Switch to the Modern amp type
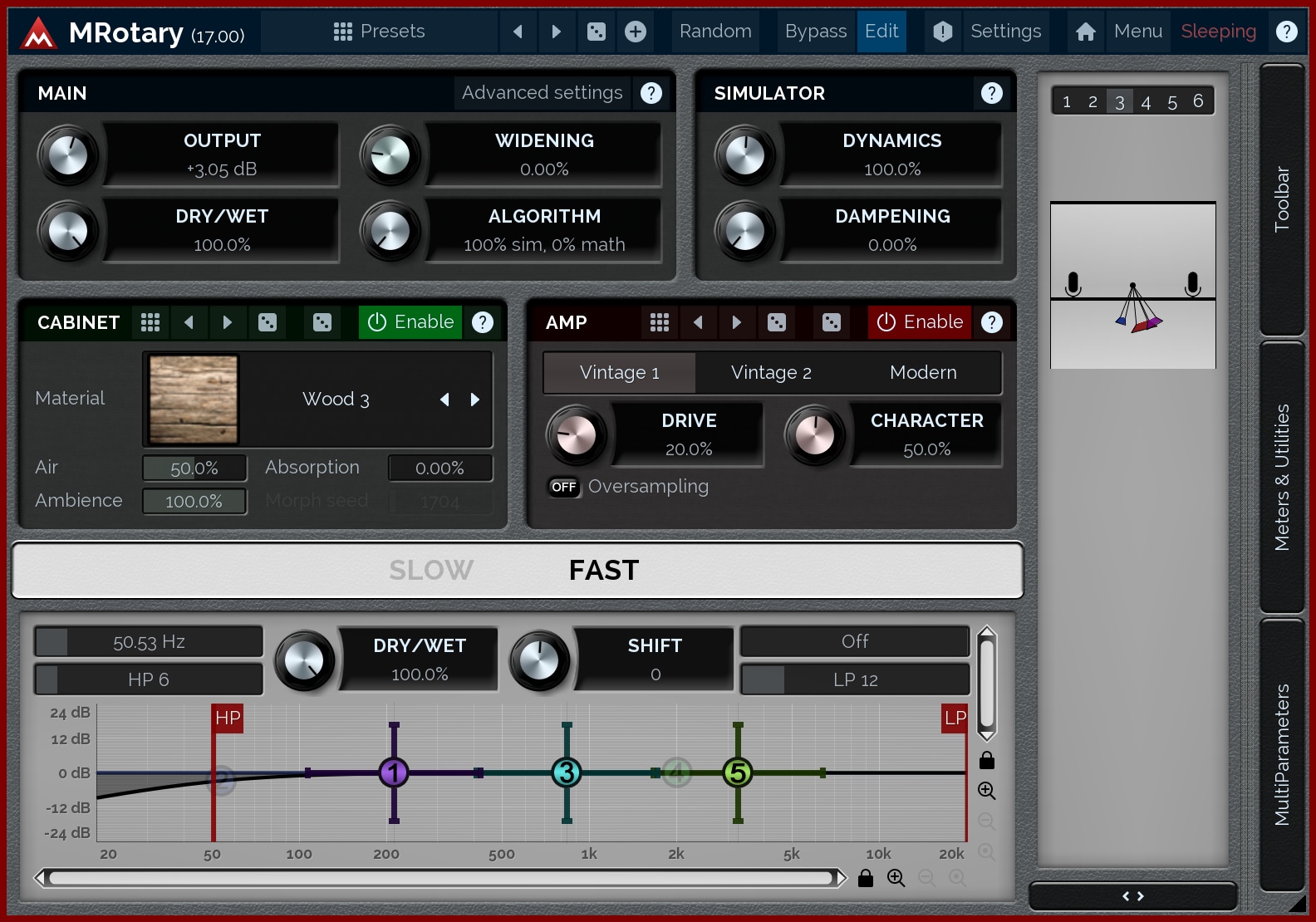 click(x=923, y=373)
